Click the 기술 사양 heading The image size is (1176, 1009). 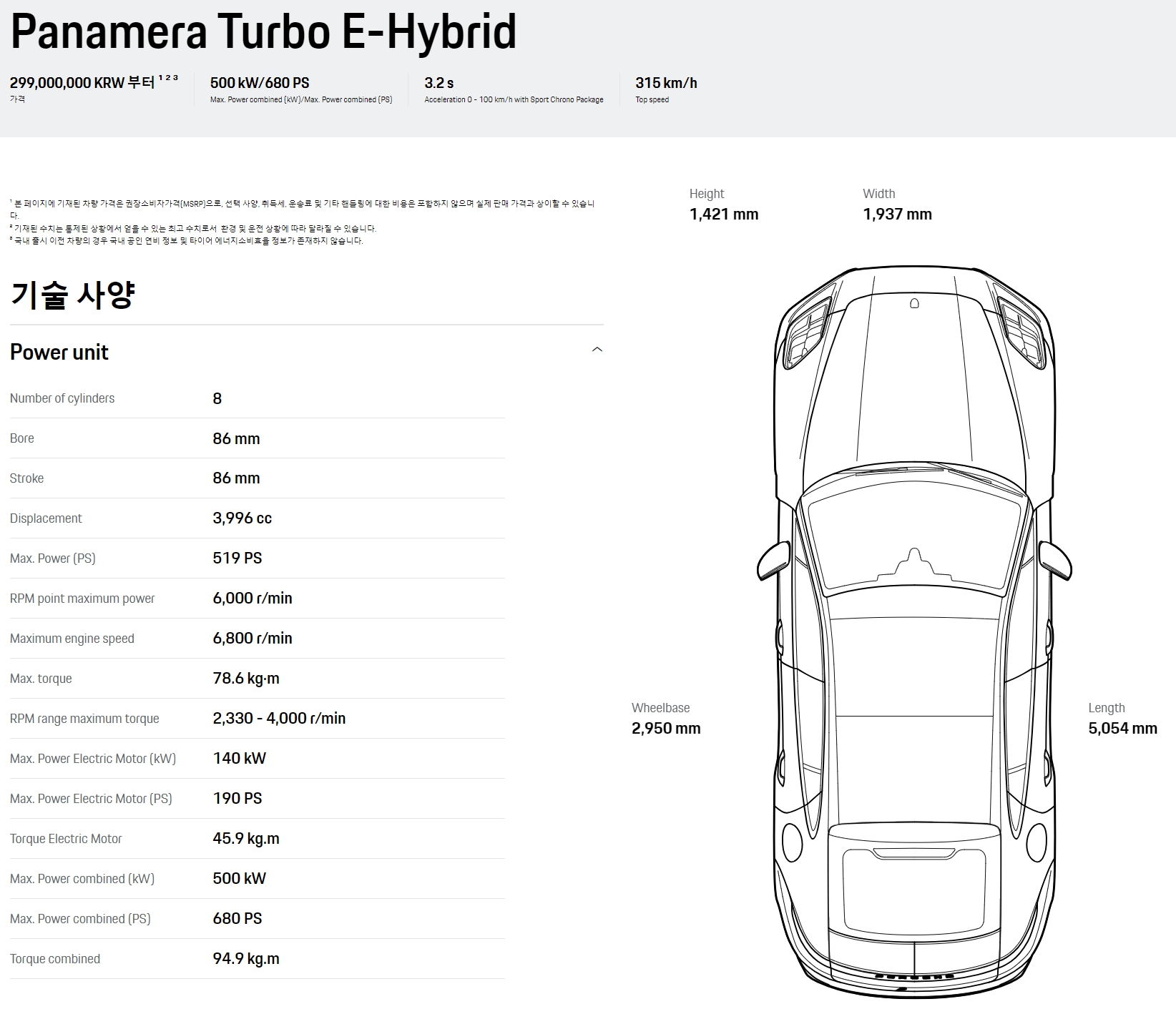tap(72, 294)
